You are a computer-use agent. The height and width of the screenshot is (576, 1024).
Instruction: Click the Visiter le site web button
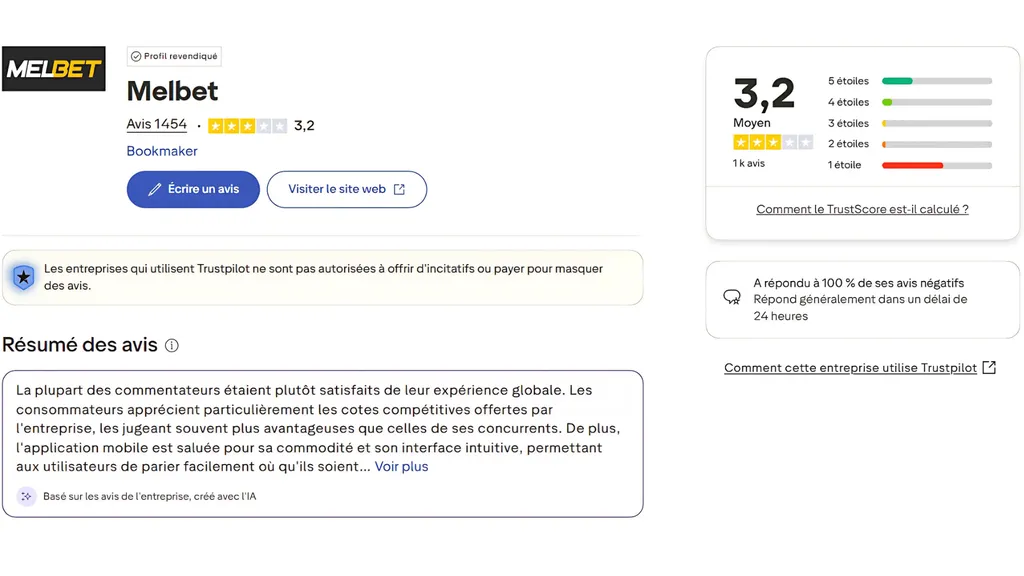click(x=346, y=189)
